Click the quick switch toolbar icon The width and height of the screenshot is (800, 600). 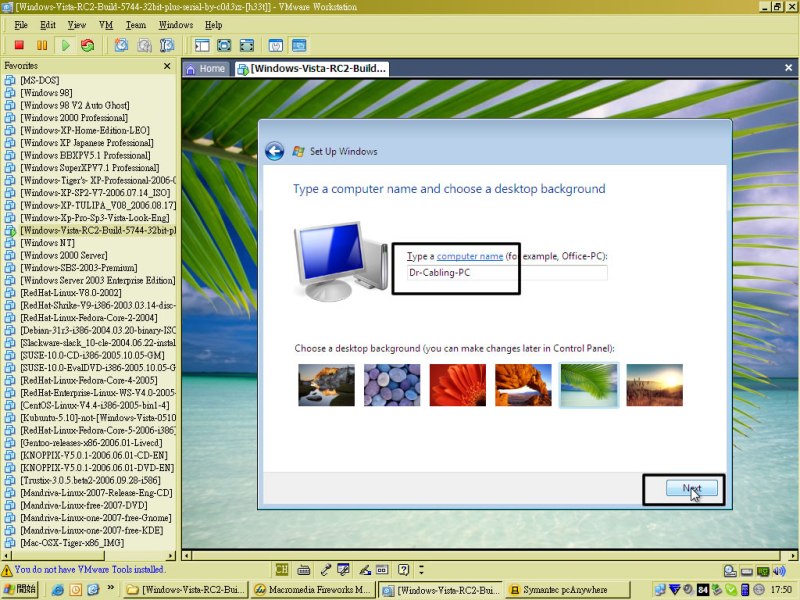point(246,45)
